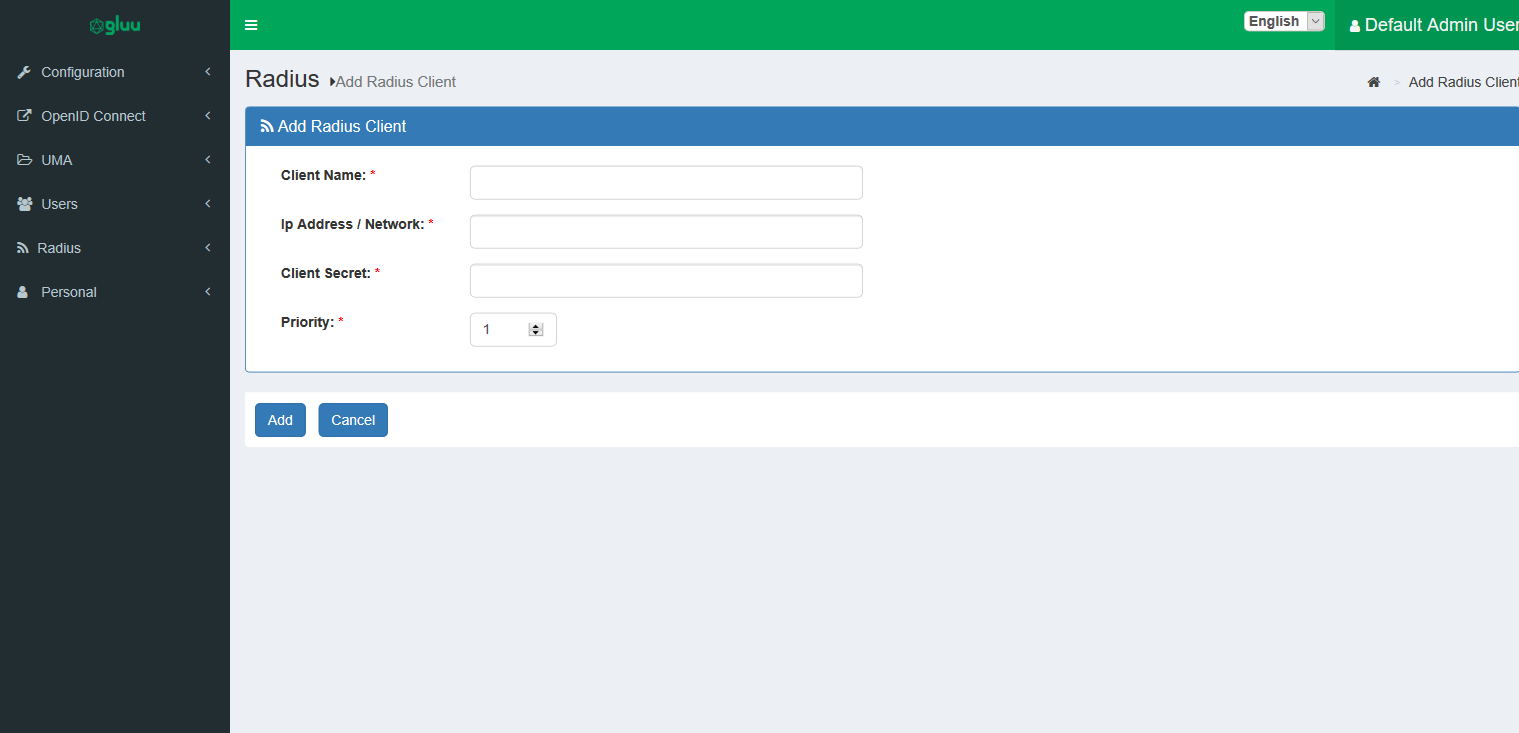
Task: Click the RSS icon next to Radius
Action: click(x=22, y=247)
